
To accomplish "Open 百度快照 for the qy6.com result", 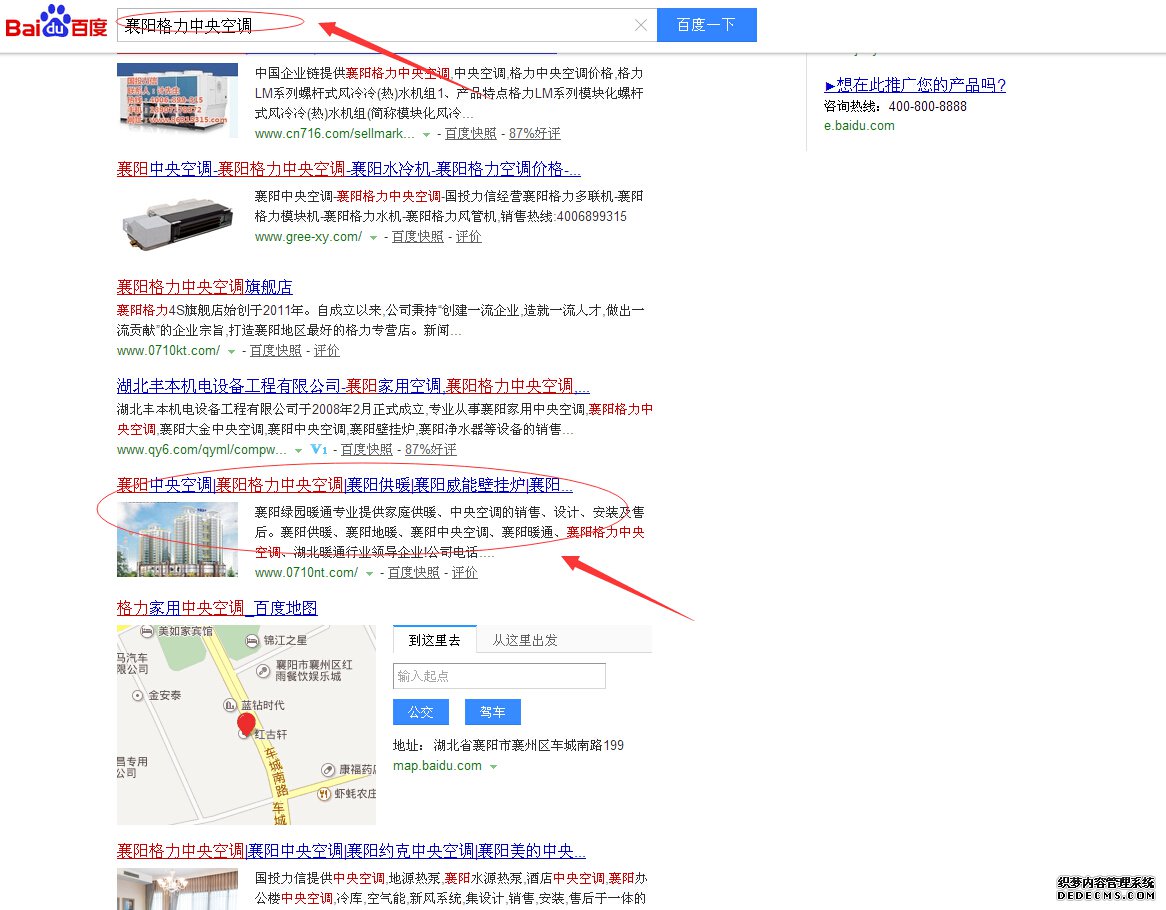I will point(367,450).
